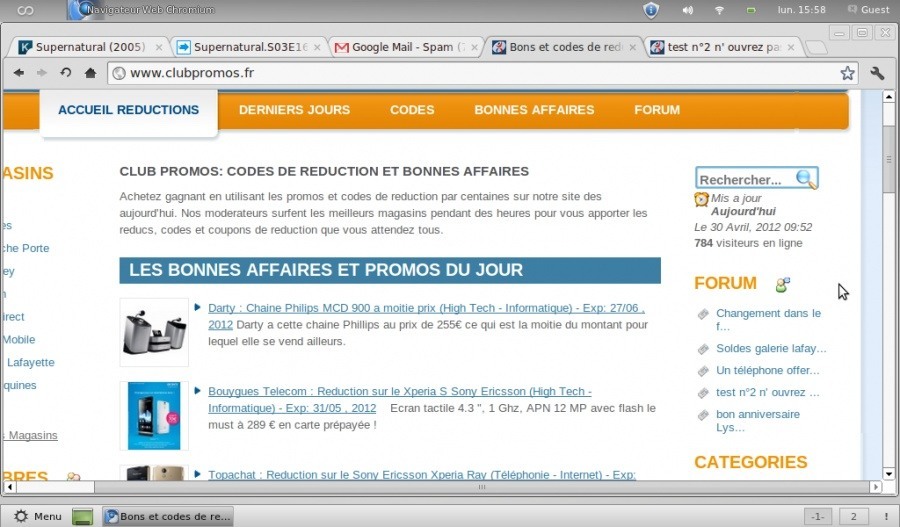Viewport: 900px width, 527px height.
Task: Open the Soldes galerie lafay... forum link
Action: (771, 349)
